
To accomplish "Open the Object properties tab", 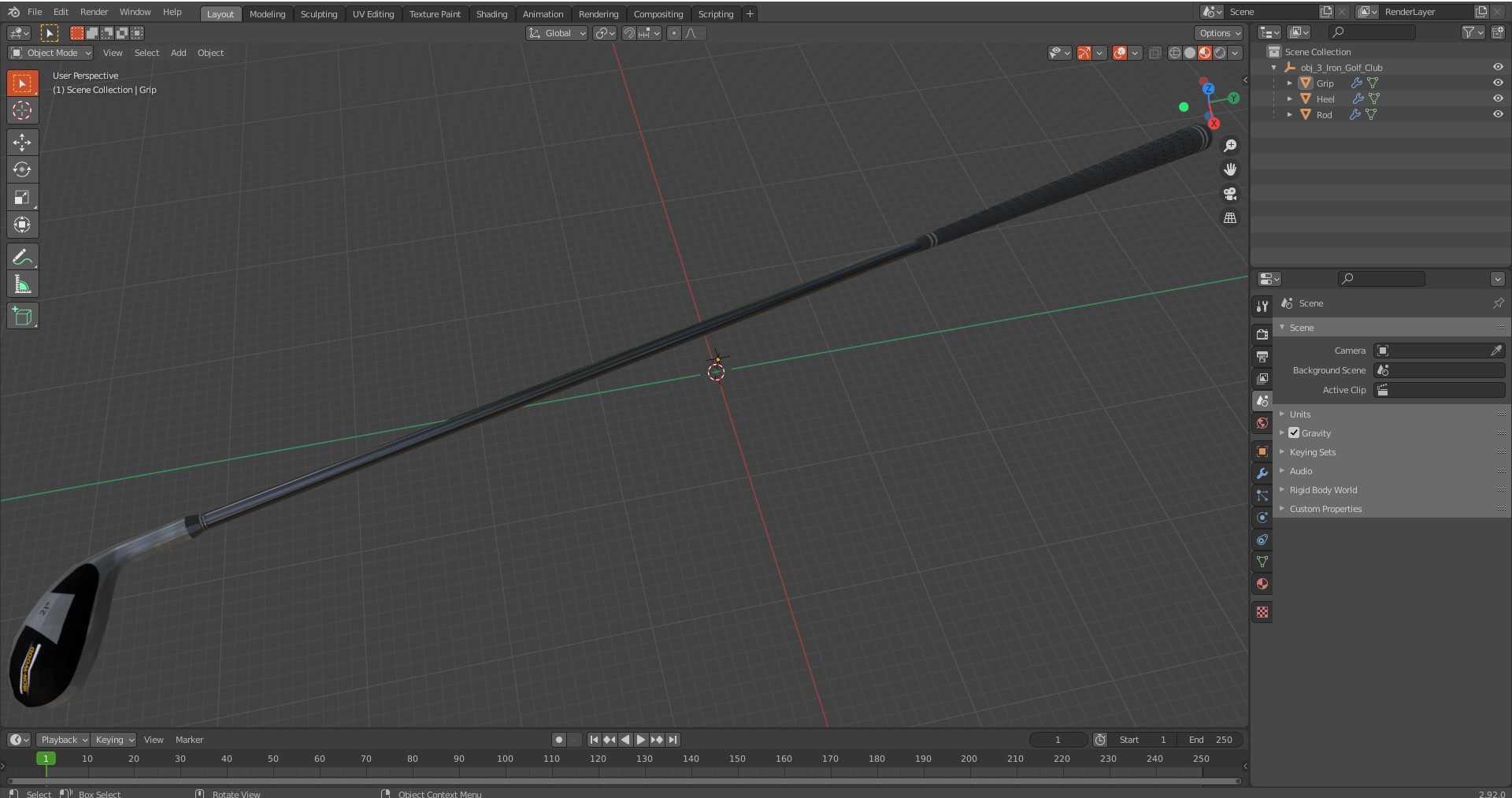I will tap(1262, 451).
